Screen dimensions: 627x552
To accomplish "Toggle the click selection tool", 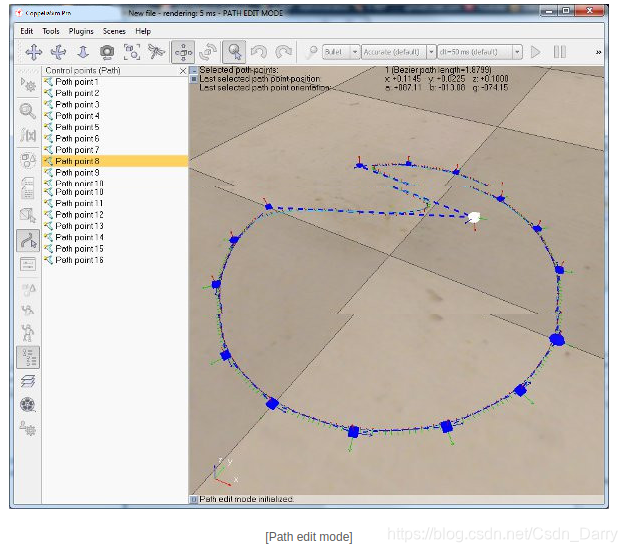I will click(234, 52).
